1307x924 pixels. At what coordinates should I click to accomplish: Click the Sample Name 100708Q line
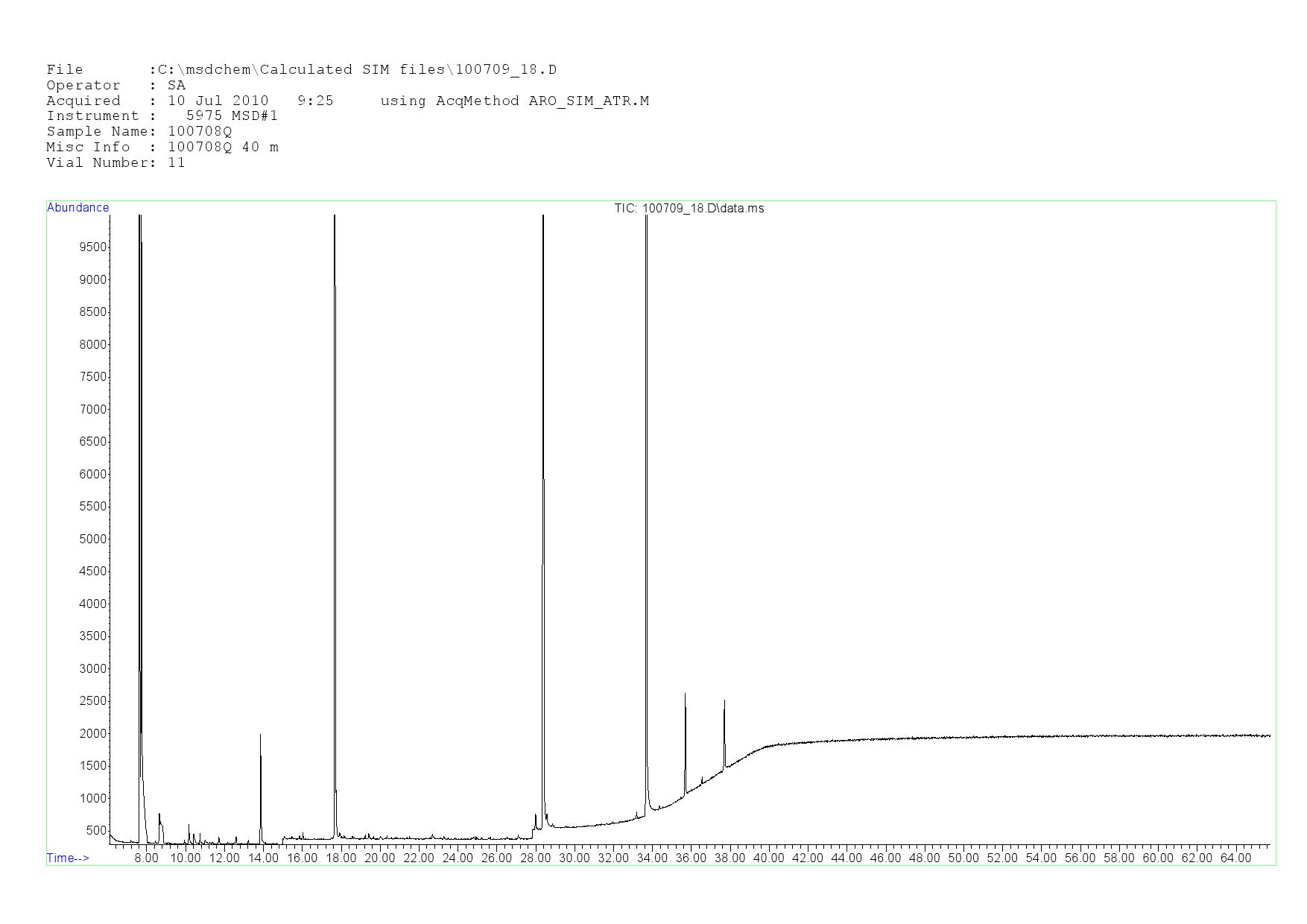(x=139, y=132)
